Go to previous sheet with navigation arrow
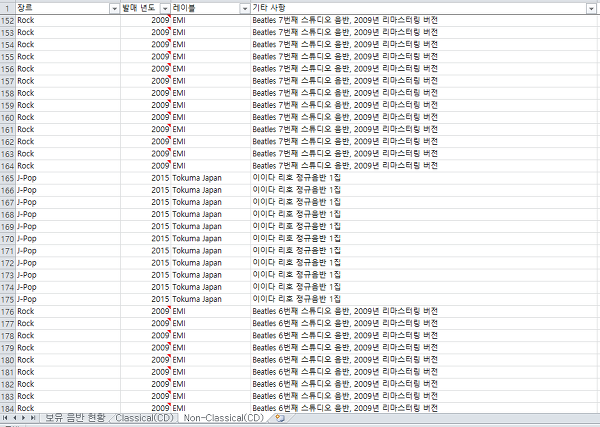Viewport: 600px width, 427px height. (15, 418)
